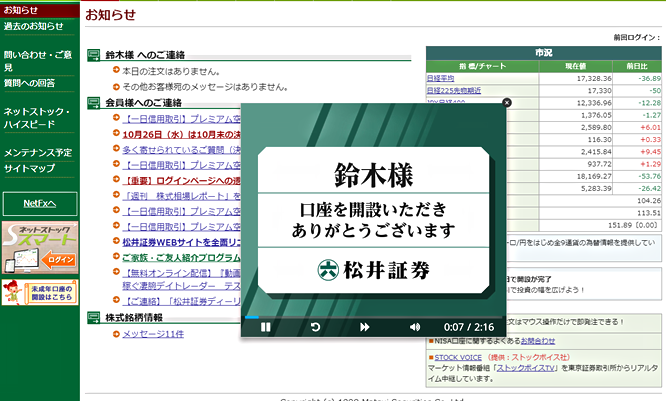The image size is (666, 401).
Task: Open メンテナンス予定 page
Action: click(x=38, y=153)
